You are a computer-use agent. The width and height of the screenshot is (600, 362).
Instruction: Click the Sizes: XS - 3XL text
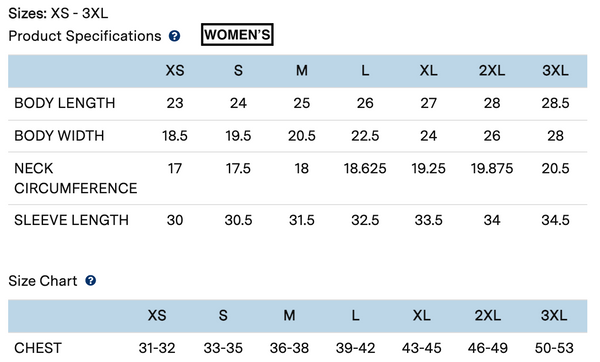click(58, 13)
